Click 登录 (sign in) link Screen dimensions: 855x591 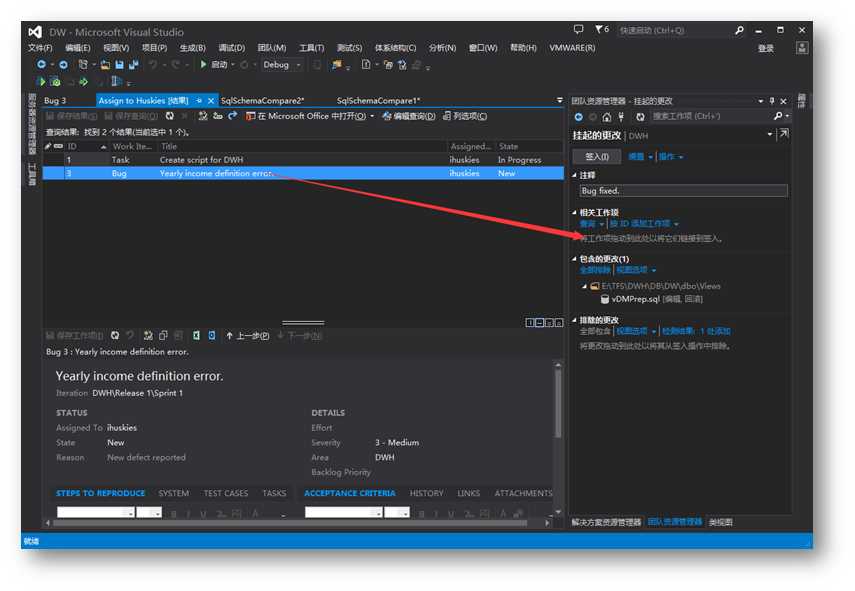(x=766, y=49)
